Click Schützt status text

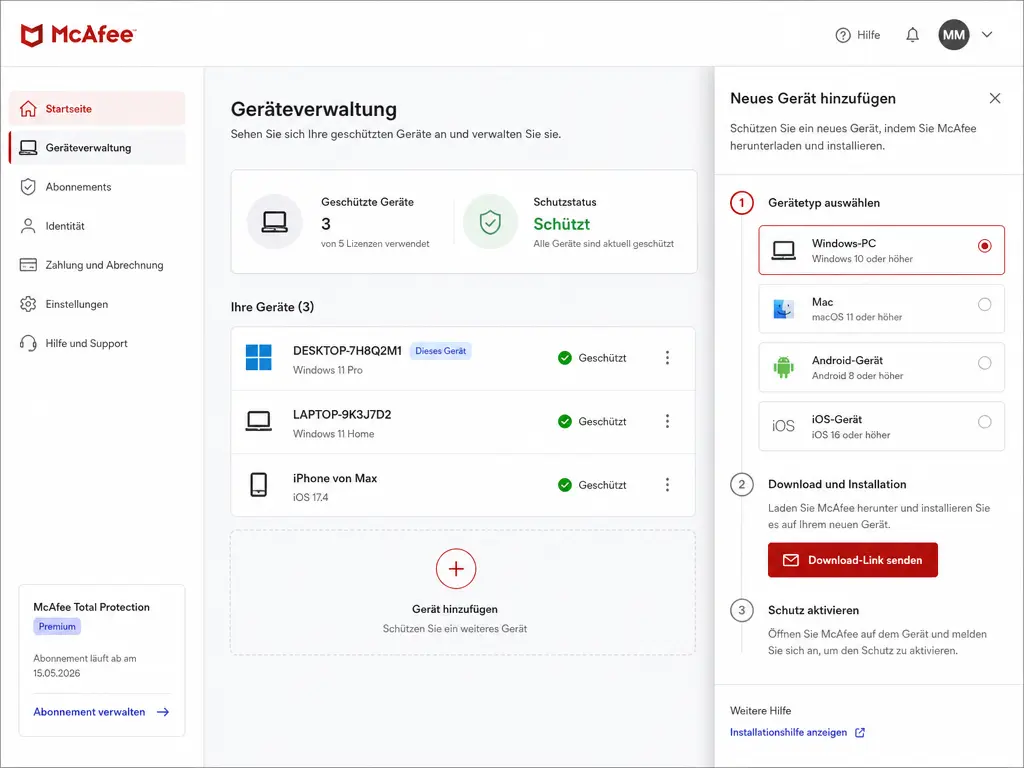pyautogui.click(x=562, y=224)
